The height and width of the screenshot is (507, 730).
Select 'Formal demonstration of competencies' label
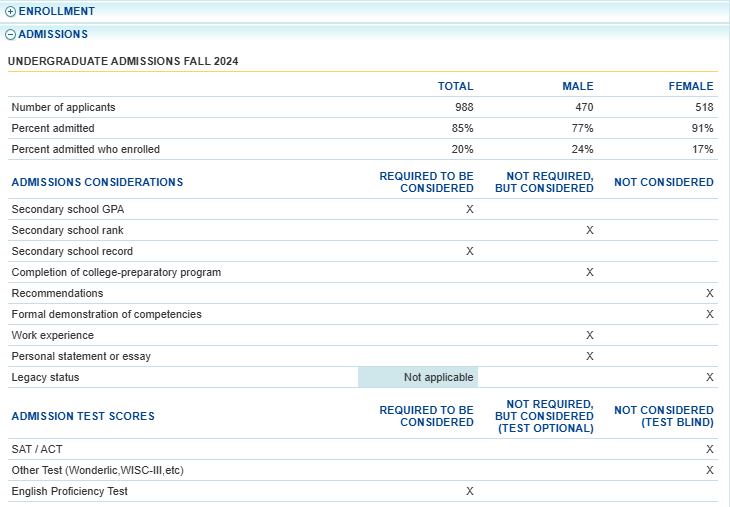click(x=107, y=314)
